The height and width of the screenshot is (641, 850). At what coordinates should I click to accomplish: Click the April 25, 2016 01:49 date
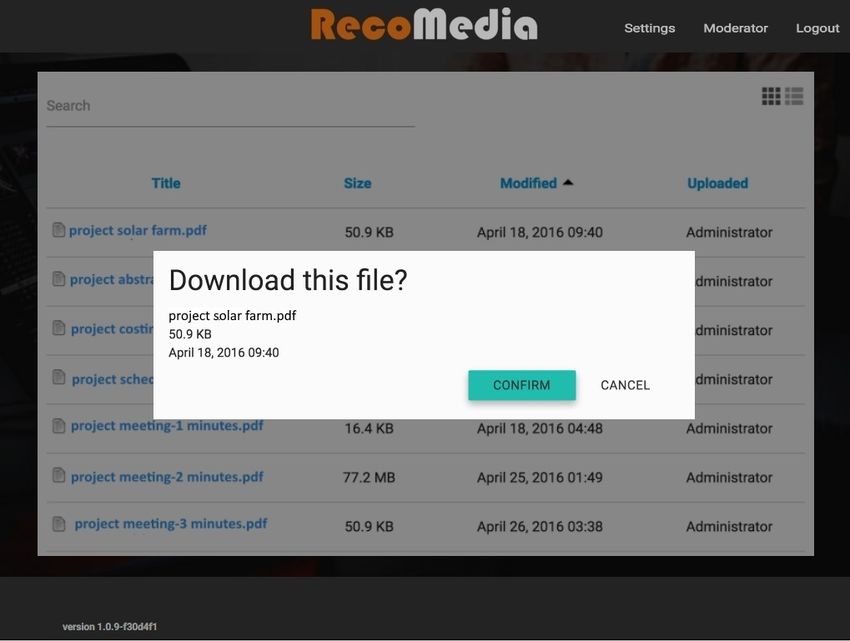pyautogui.click(x=540, y=477)
